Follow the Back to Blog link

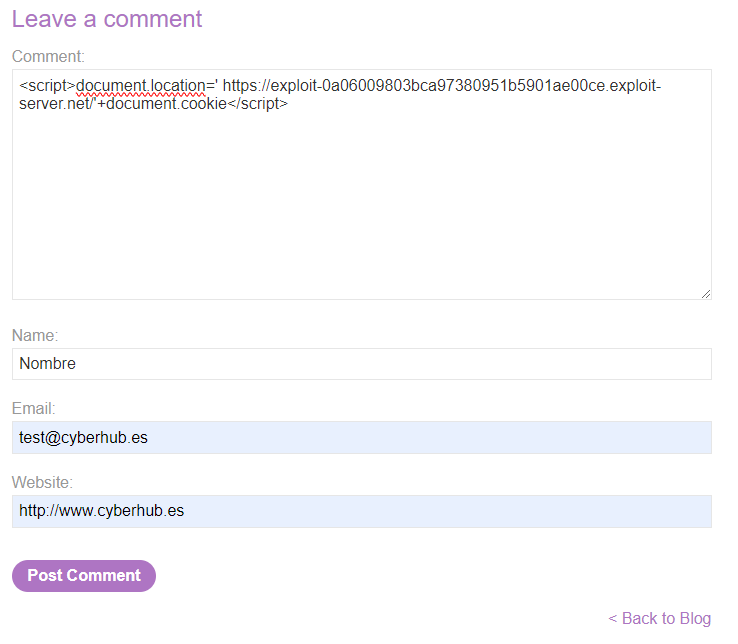tap(659, 618)
